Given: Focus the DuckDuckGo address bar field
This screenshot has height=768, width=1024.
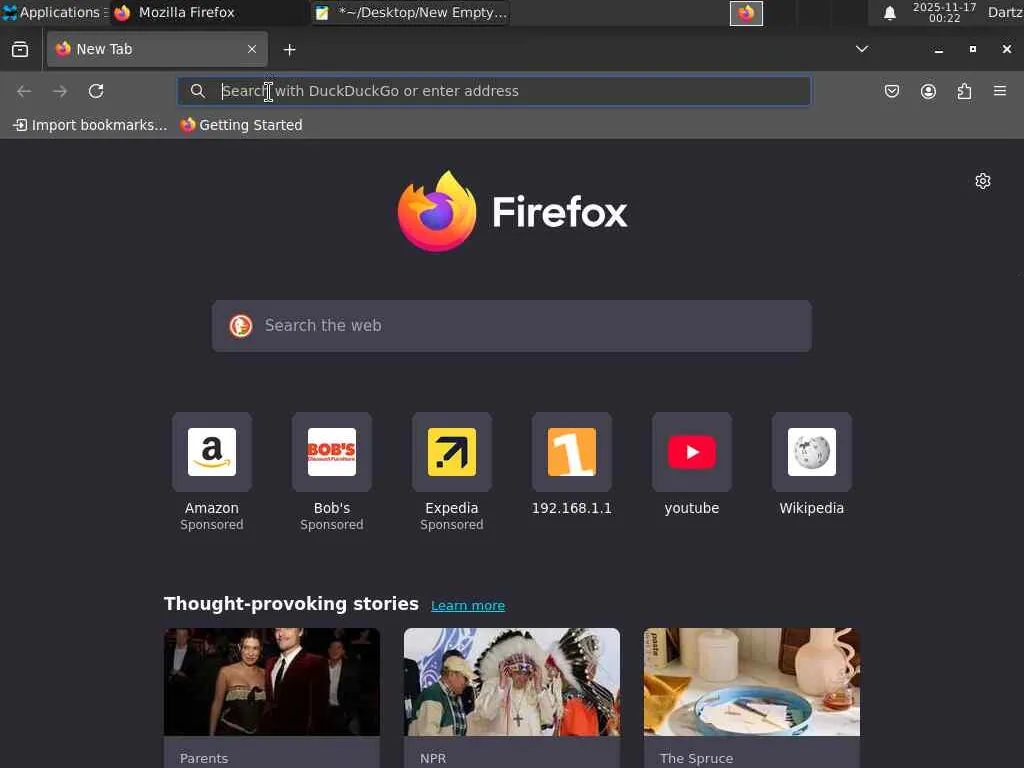Looking at the screenshot, I should coord(494,91).
